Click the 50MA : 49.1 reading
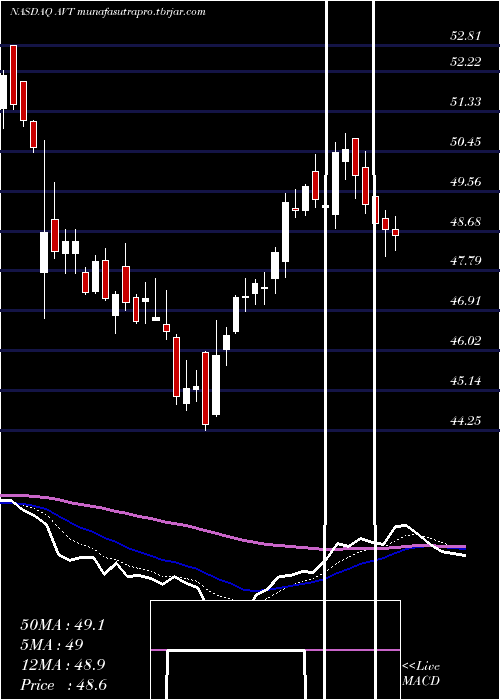500x700 pixels. (x=62, y=625)
